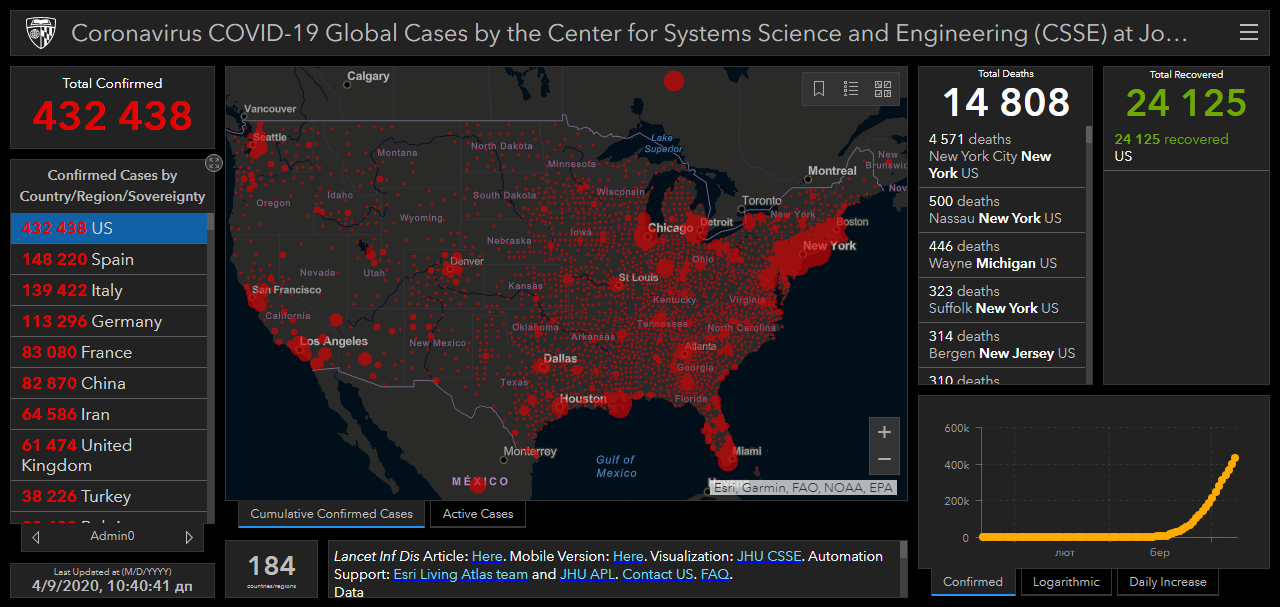
Task: Select Spain row with 148 220 cases
Action: pyautogui.click(x=109, y=259)
